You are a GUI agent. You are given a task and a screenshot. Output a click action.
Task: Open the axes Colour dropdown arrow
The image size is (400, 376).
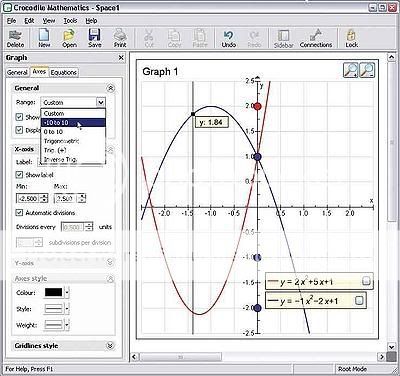[x=67, y=293]
